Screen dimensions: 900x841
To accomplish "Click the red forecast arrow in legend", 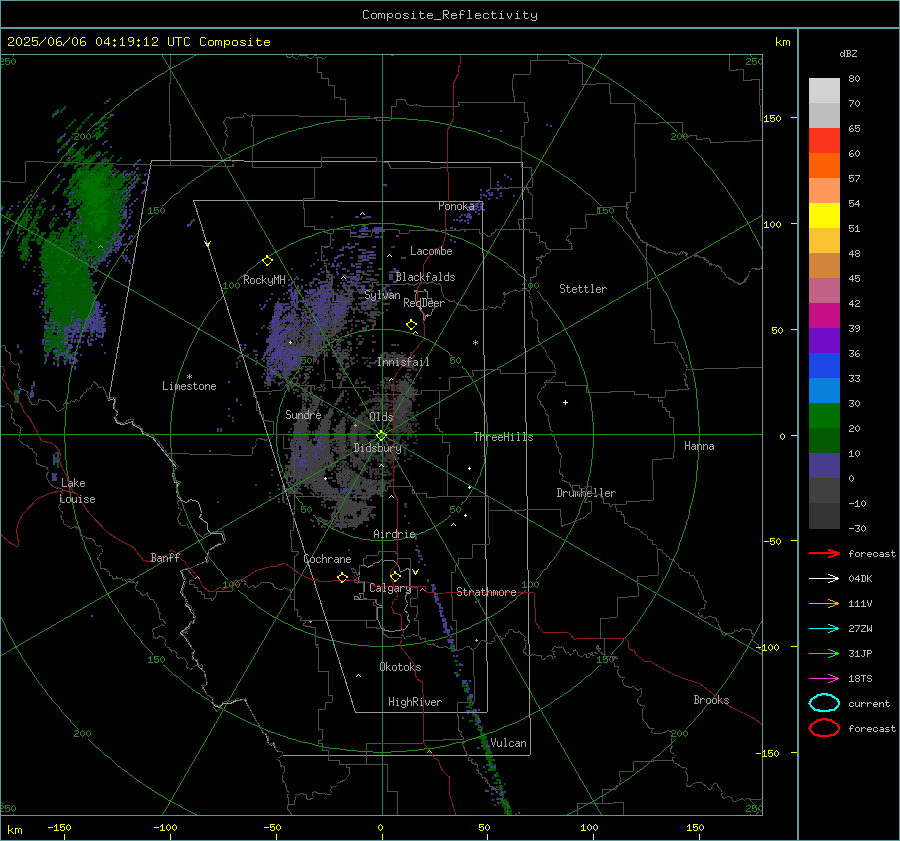I will pos(824,553).
